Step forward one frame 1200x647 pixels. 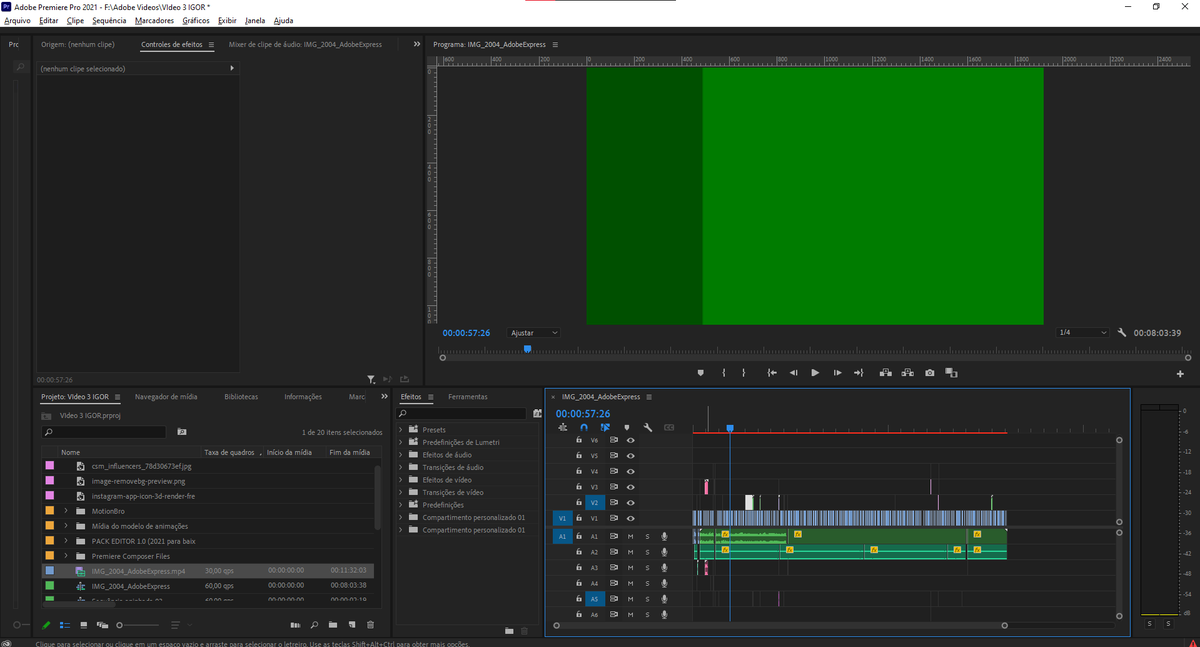click(837, 372)
